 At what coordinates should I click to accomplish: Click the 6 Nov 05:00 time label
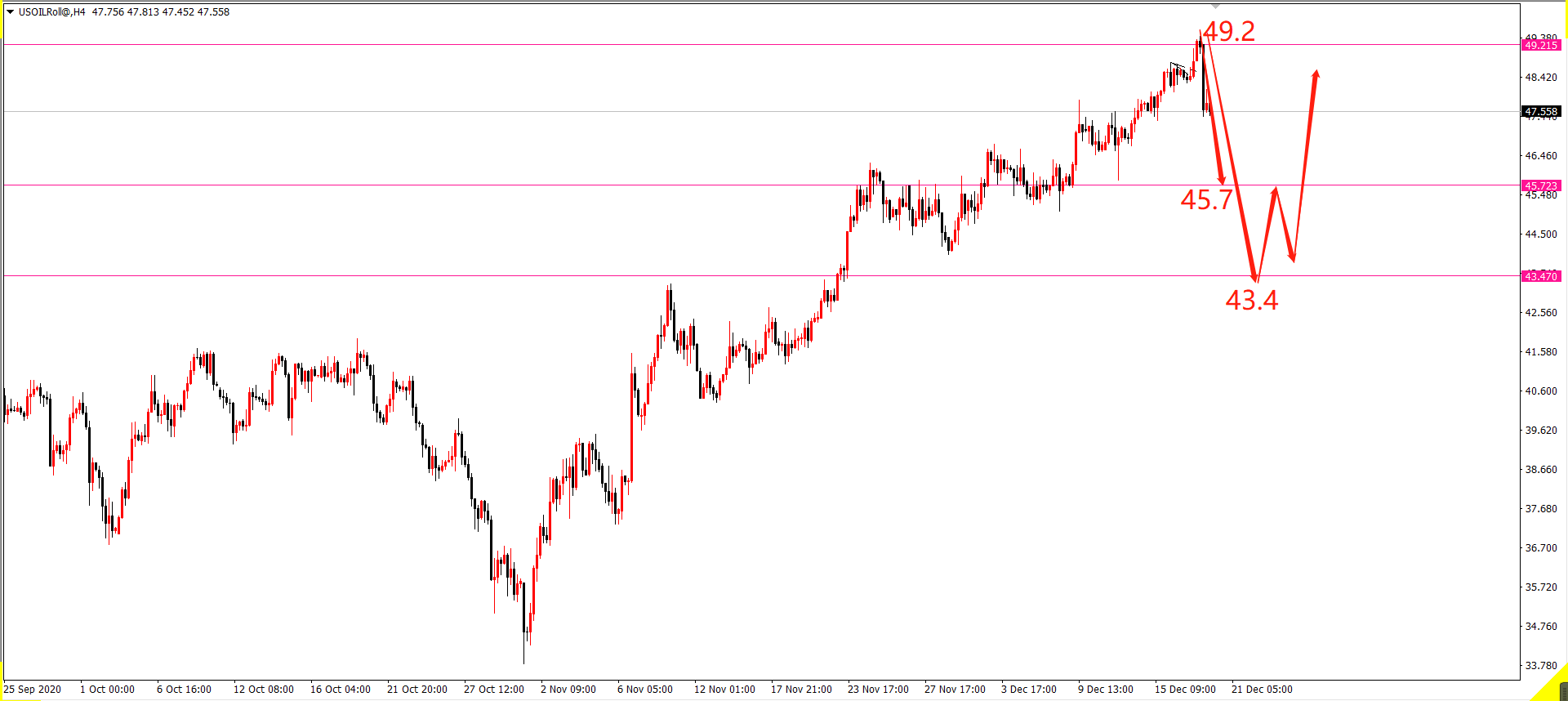pos(645,690)
